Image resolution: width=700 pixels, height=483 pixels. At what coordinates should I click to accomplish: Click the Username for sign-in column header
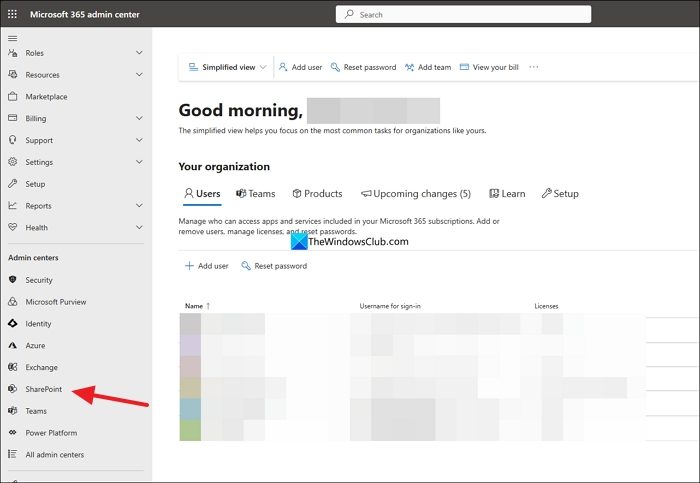click(390, 306)
